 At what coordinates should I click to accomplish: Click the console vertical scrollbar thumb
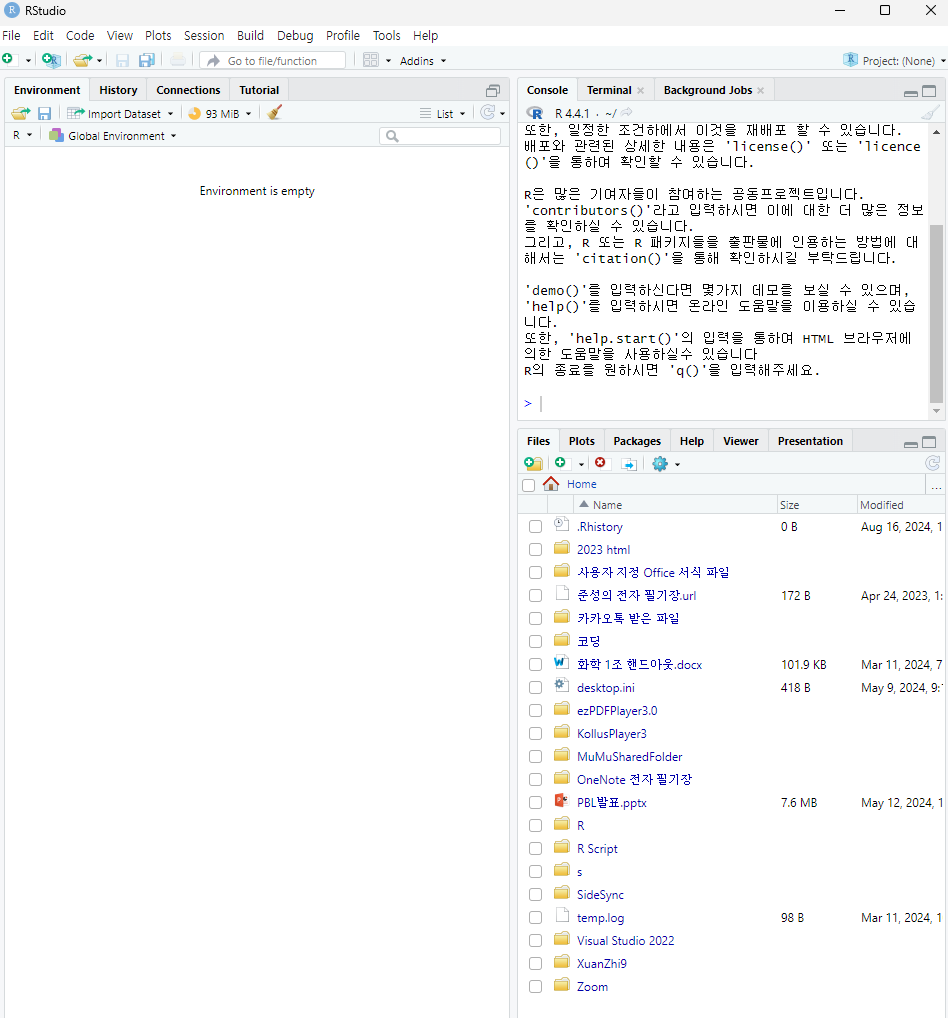[x=936, y=314]
